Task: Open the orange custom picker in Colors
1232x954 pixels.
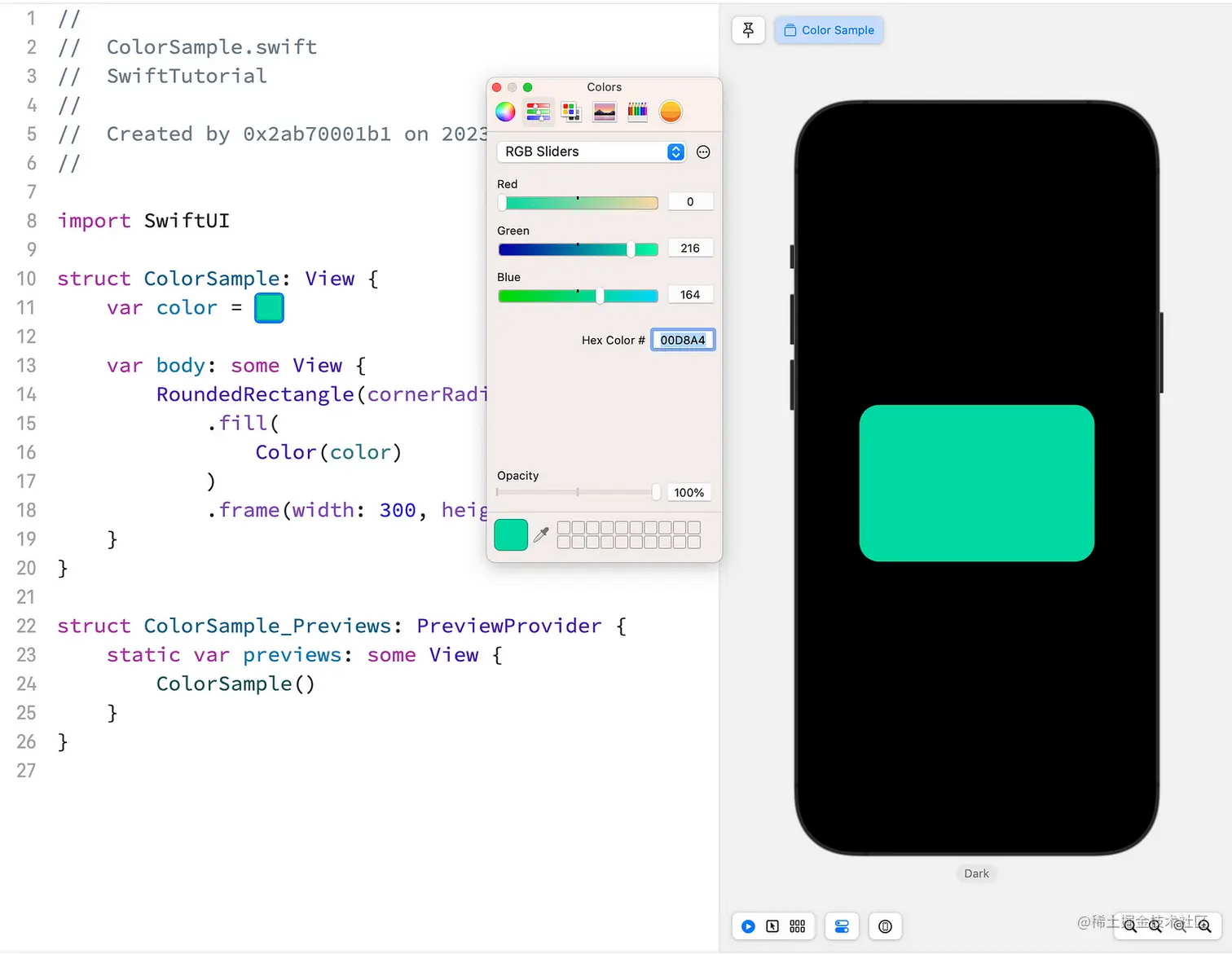Action: 671,112
